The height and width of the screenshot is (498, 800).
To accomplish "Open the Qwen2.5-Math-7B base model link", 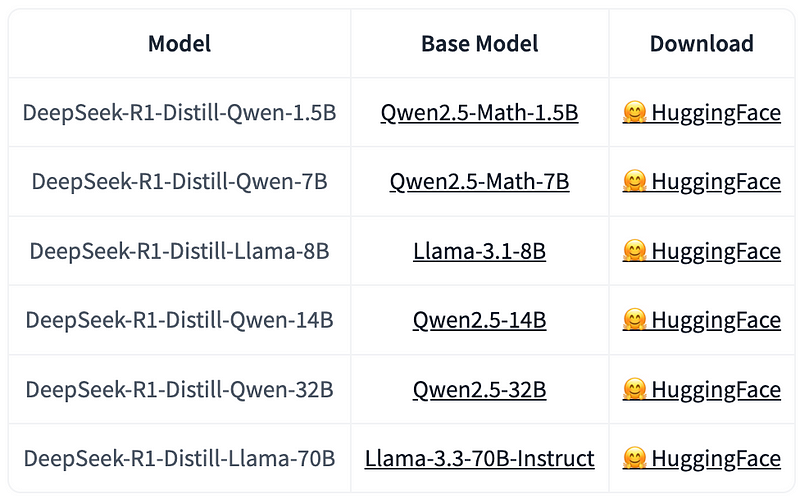I will click(479, 182).
